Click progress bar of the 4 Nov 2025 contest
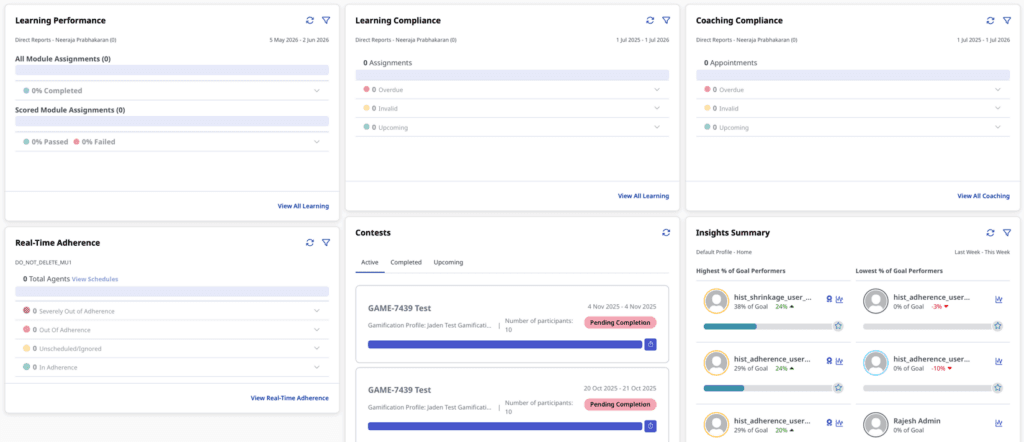Viewport: 1024px width, 442px height. [x=505, y=344]
